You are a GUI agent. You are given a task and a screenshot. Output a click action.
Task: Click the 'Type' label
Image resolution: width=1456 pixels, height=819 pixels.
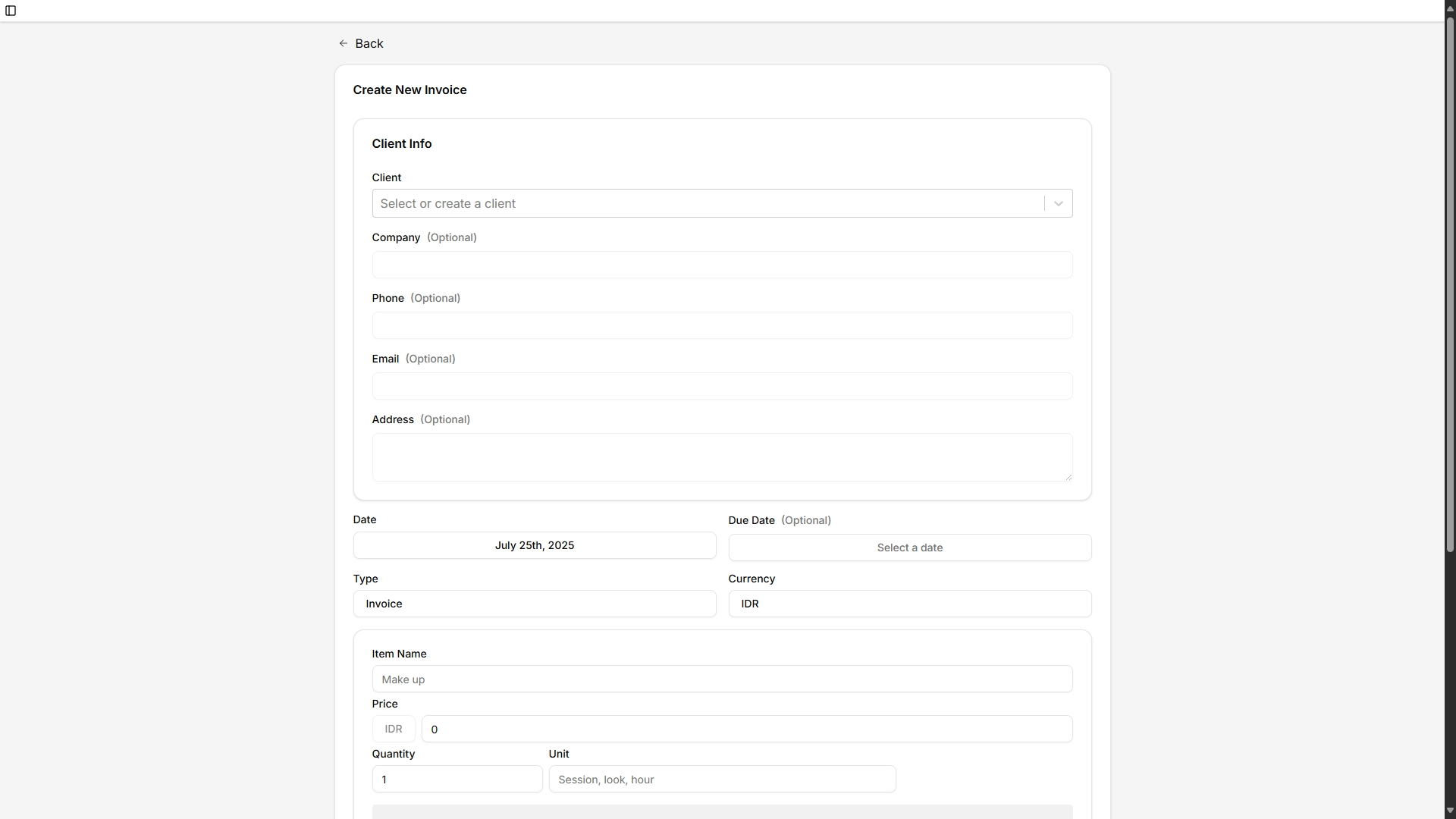coord(366,579)
